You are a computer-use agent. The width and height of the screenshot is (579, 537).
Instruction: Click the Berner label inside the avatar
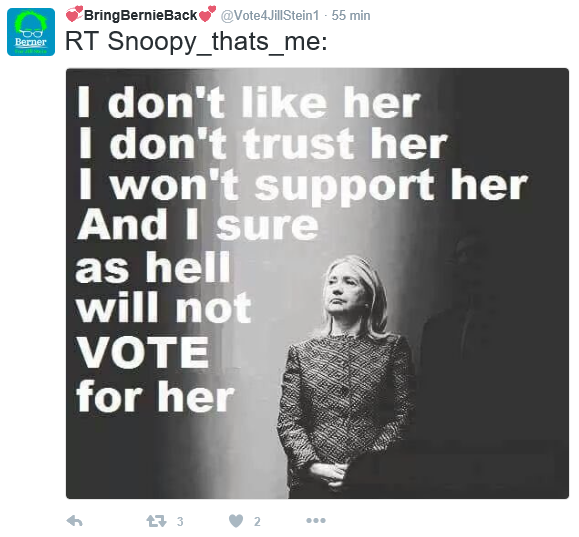[x=31, y=42]
